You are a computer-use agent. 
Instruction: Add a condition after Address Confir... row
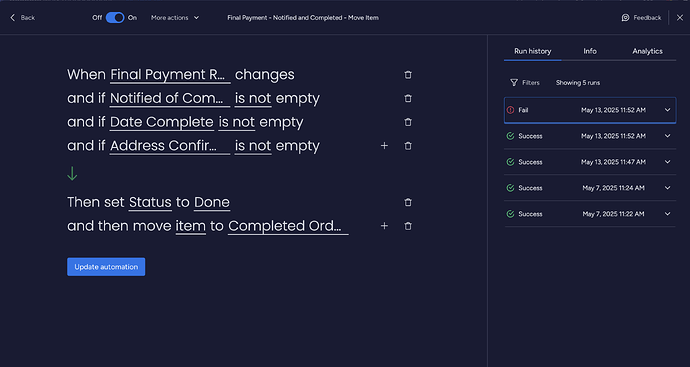click(384, 146)
